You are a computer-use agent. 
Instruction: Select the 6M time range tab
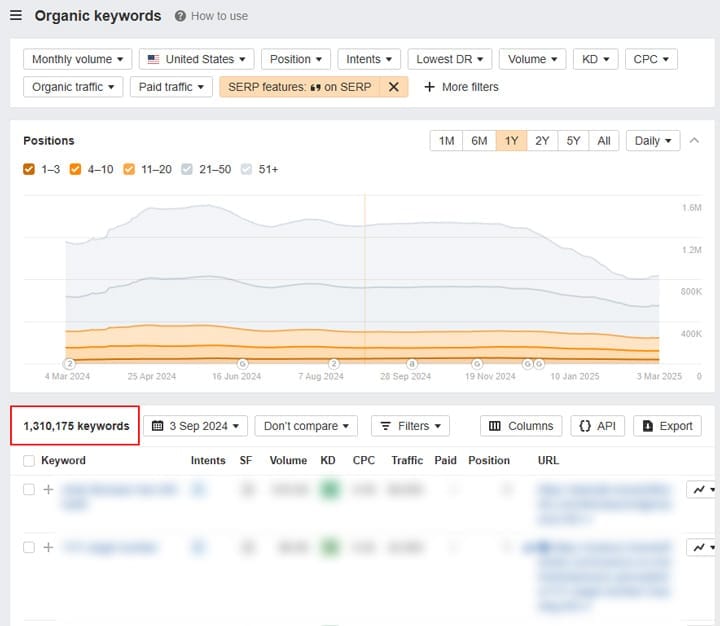tap(479, 141)
